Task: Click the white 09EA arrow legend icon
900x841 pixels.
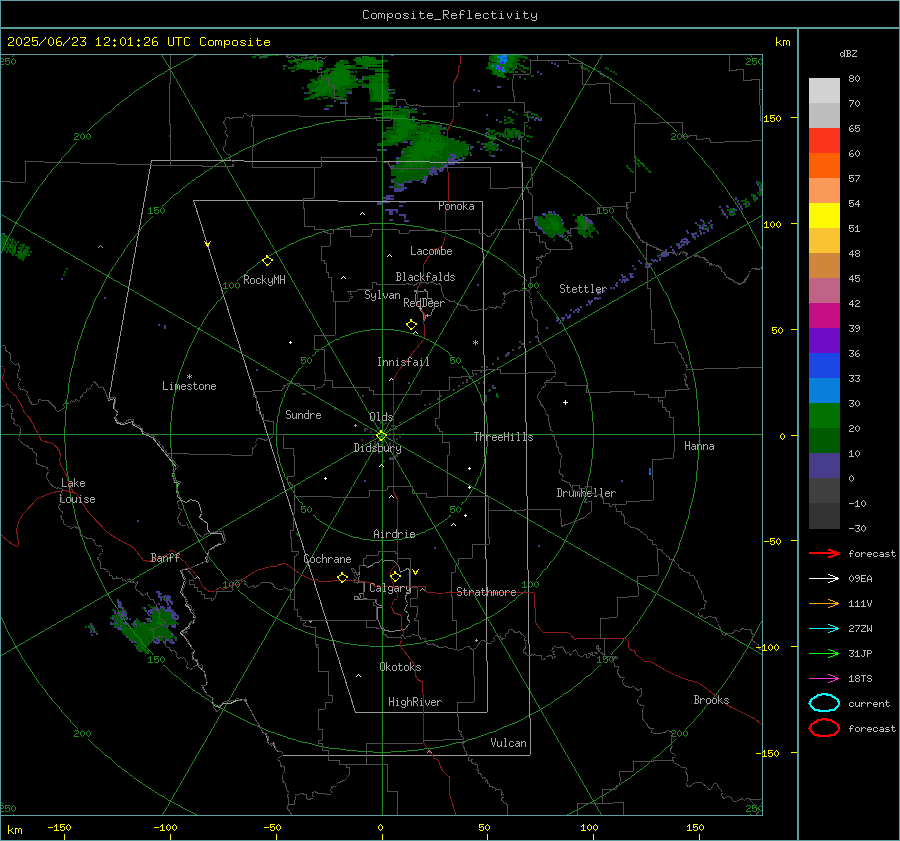Action: pyautogui.click(x=824, y=579)
